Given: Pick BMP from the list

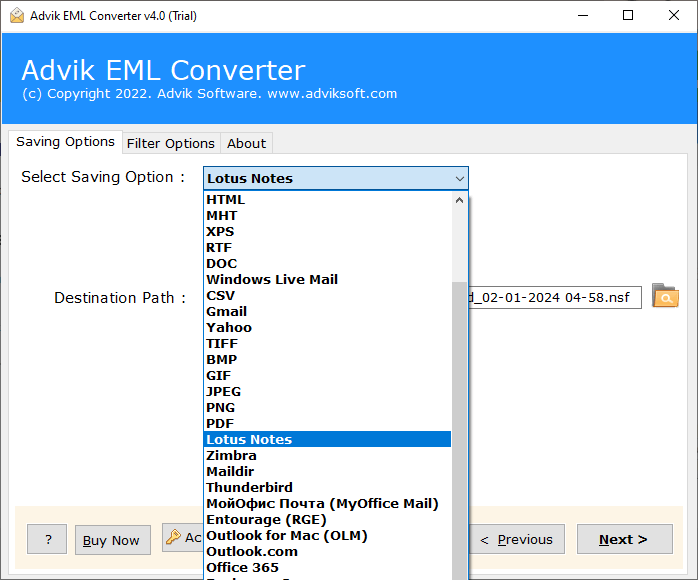Looking at the screenshot, I should pos(327,360).
